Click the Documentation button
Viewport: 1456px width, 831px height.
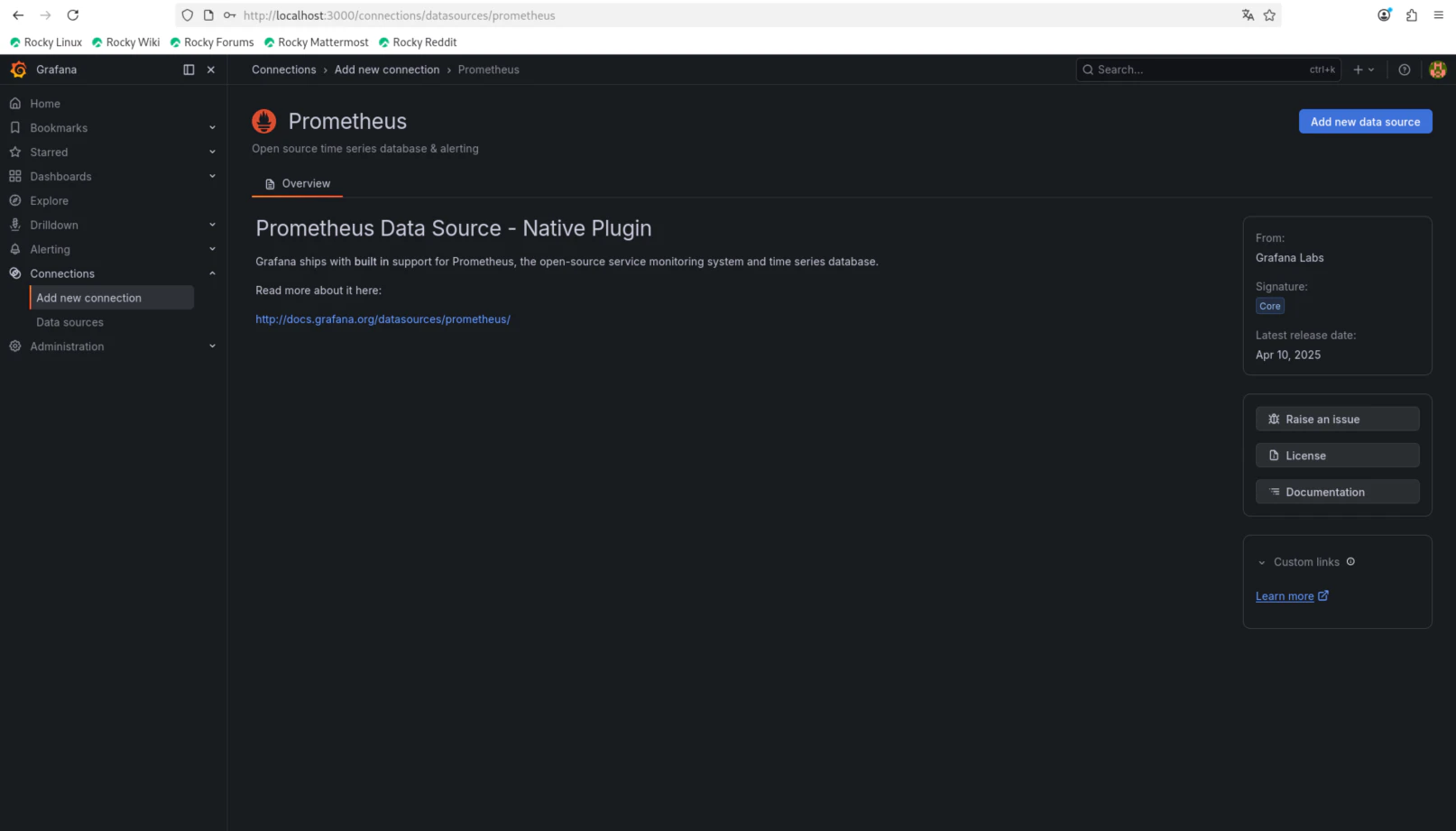[1337, 492]
